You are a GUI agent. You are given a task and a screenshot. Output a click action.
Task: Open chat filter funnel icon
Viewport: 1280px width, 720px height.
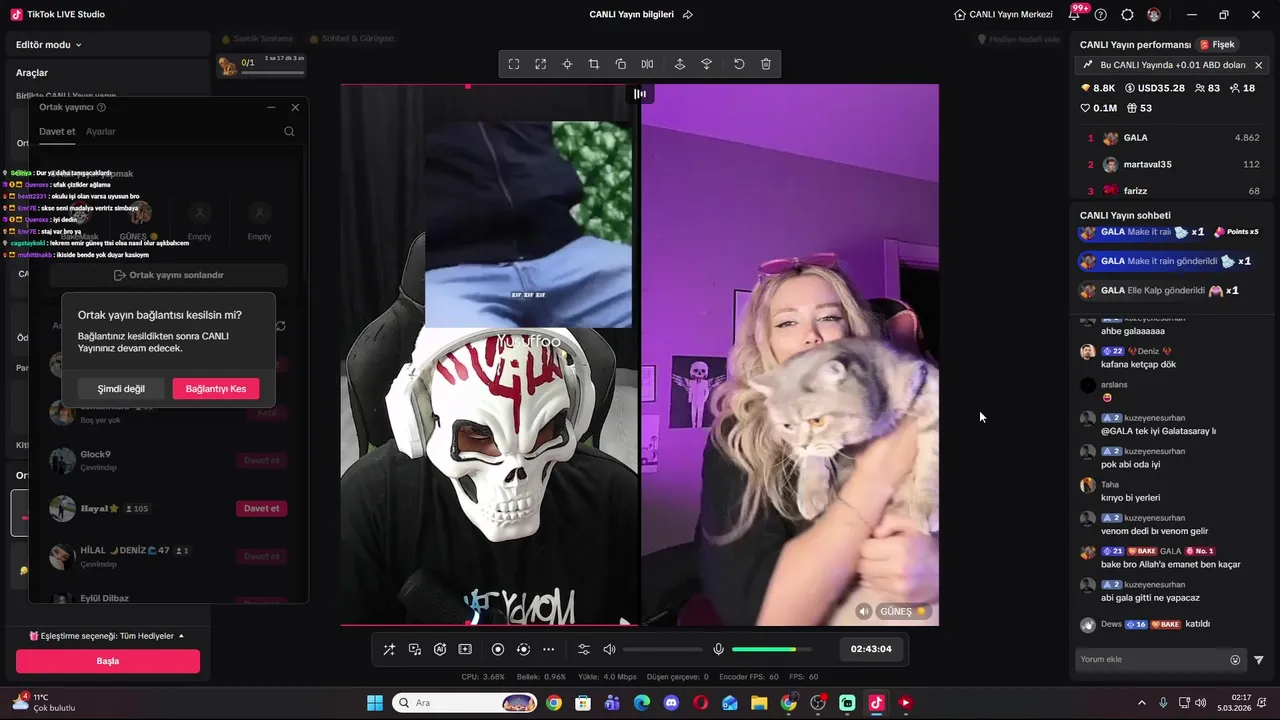[1259, 660]
